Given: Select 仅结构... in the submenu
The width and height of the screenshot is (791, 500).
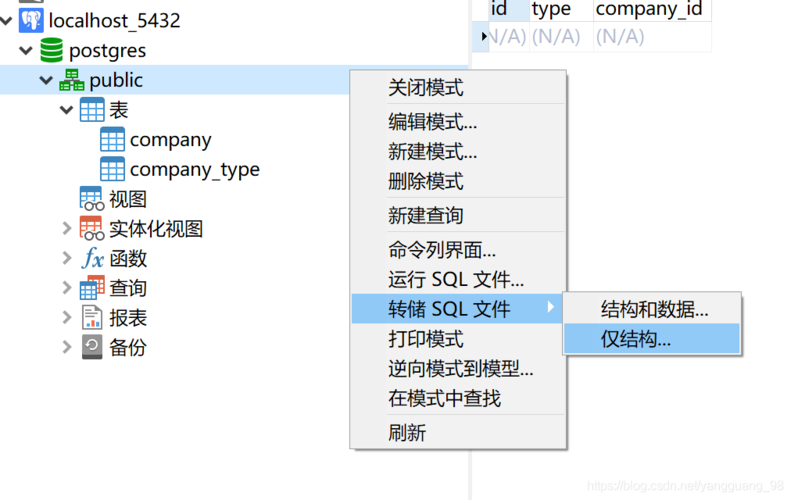Looking at the screenshot, I should pos(652,339).
